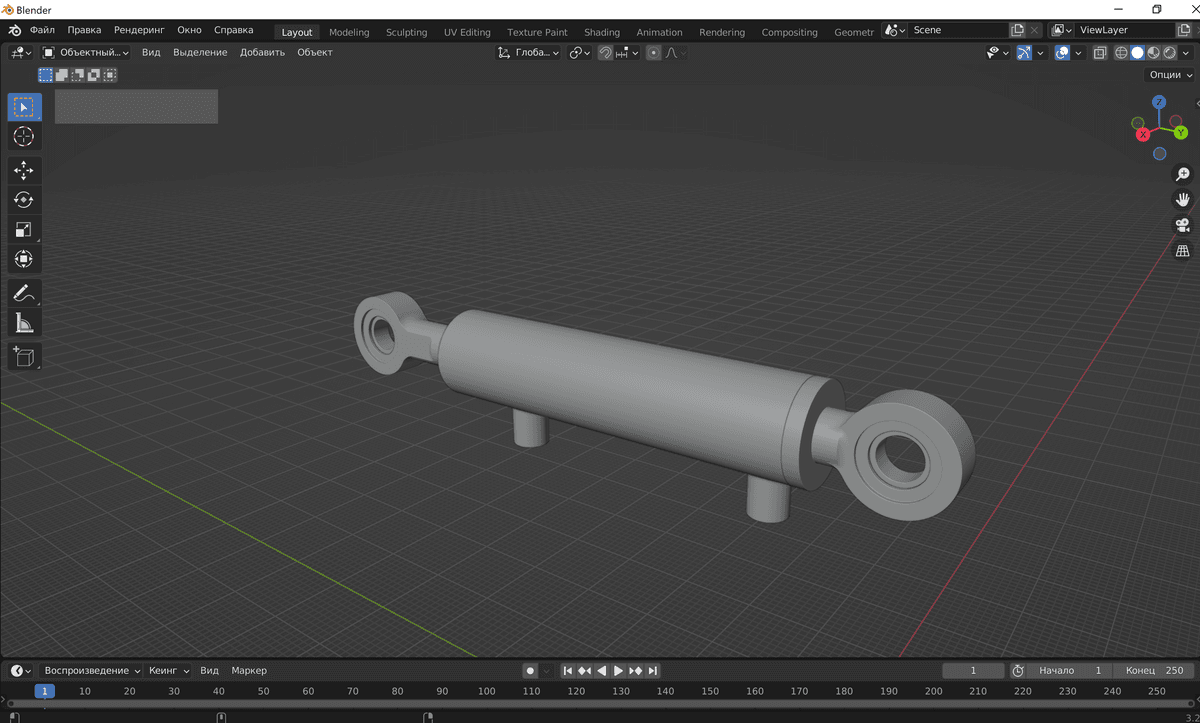Screen dimensions: 1200x723
Task: Select the Scale tool
Action: click(25, 230)
